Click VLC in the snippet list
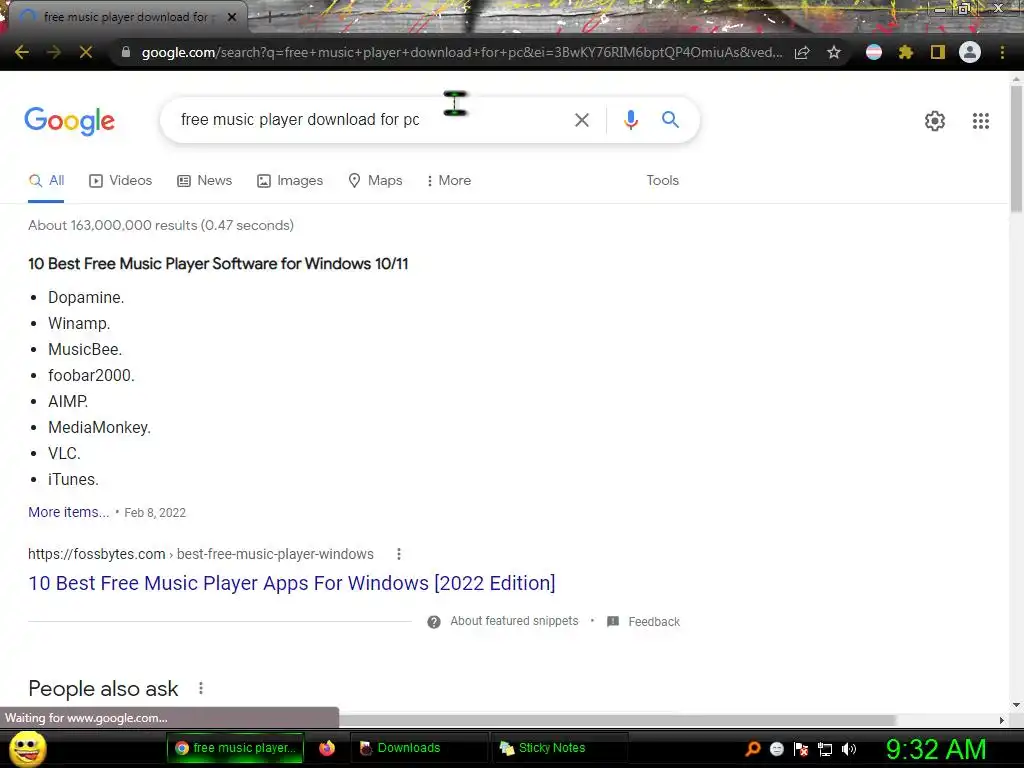 click(64, 454)
